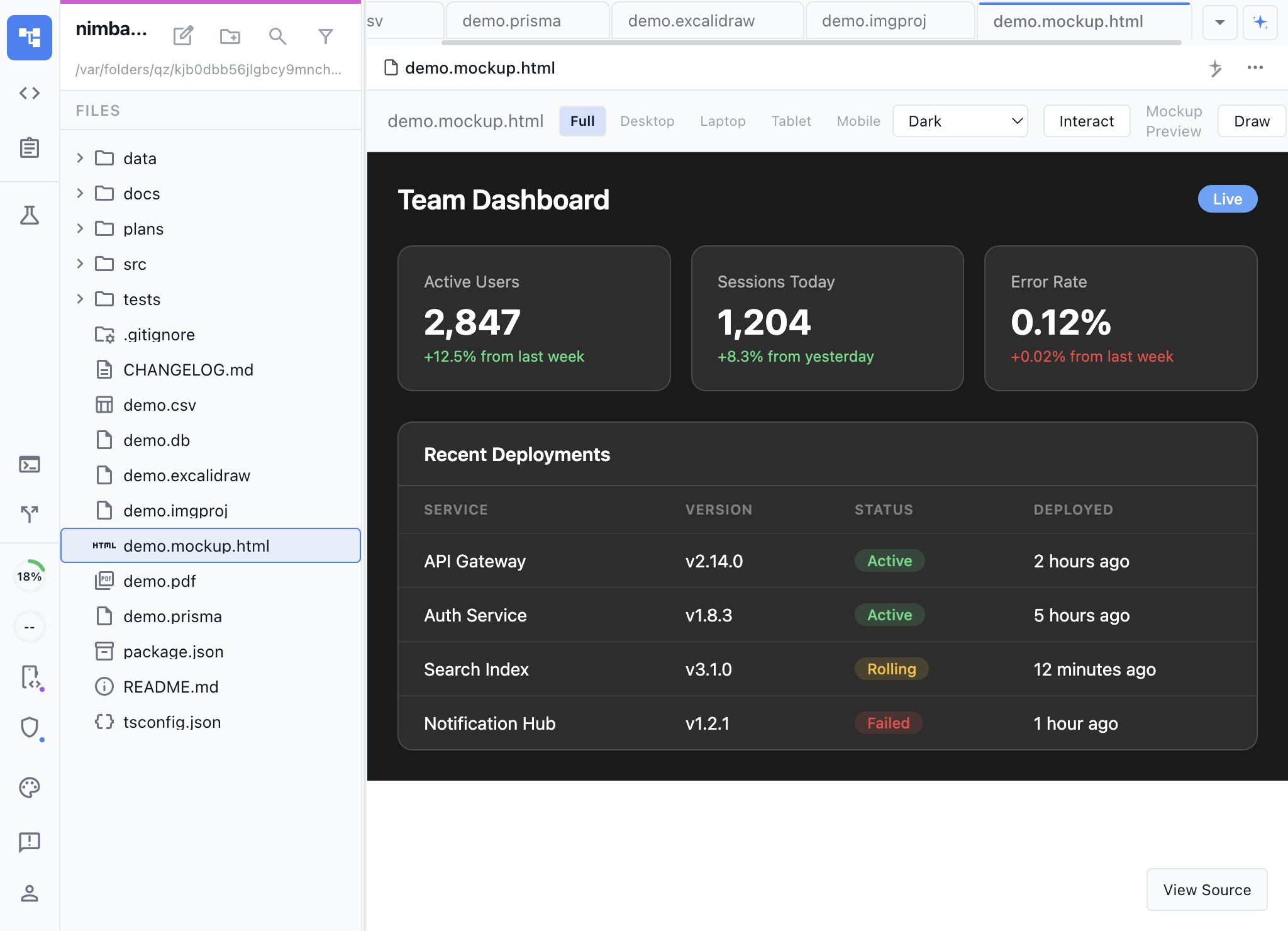Switch to the demo.excalidraw tab
This screenshot has height=931, width=1288.
point(707,20)
